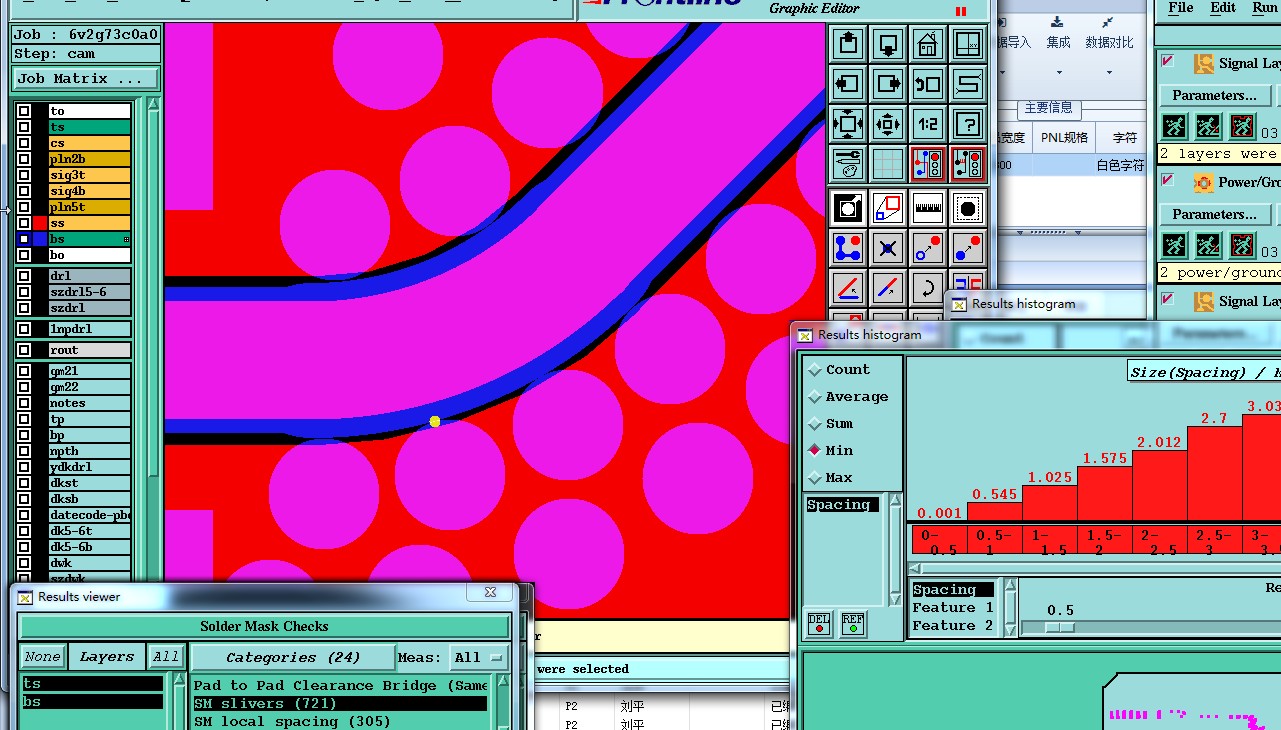The width and height of the screenshot is (1281, 730).
Task: Select the feature select arrow tool
Action: coord(848,208)
